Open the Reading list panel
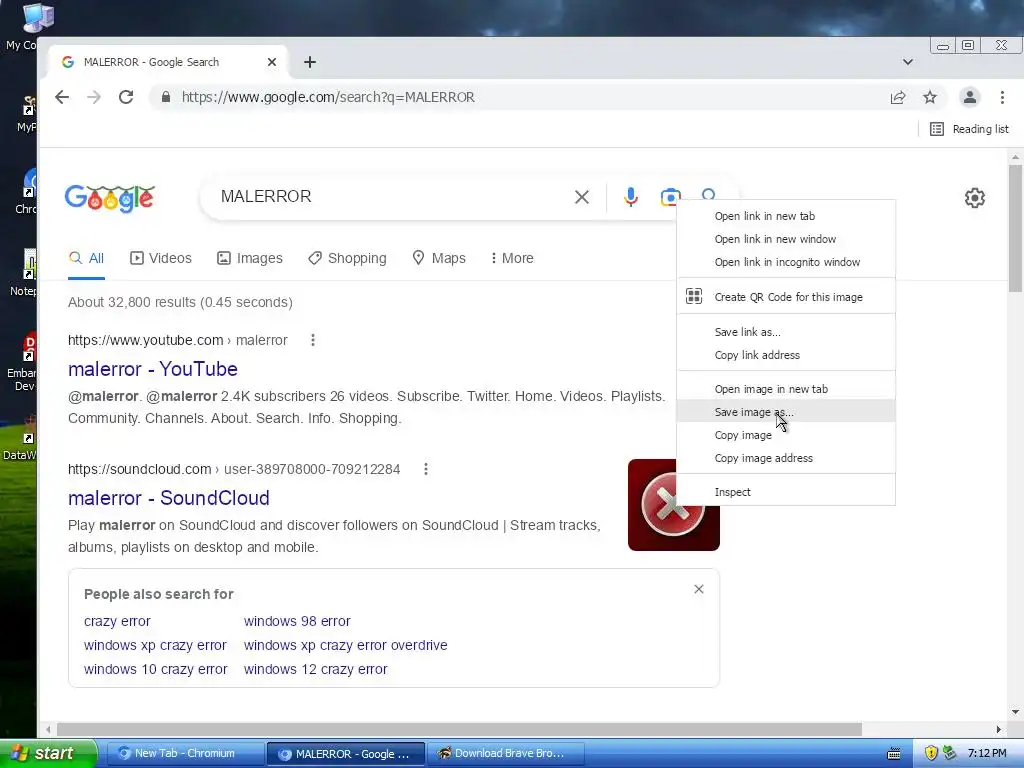The image size is (1024, 768). coord(969,129)
